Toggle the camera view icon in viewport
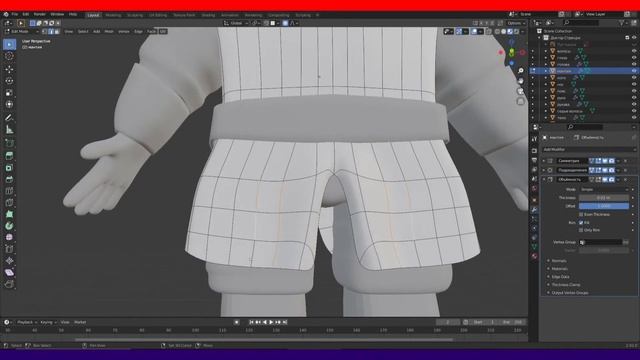This screenshot has height=360, width=640. 521,91
